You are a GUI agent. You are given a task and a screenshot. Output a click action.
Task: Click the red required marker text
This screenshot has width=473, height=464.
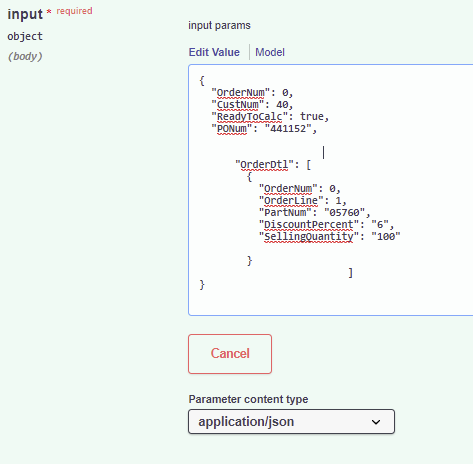tap(74, 11)
